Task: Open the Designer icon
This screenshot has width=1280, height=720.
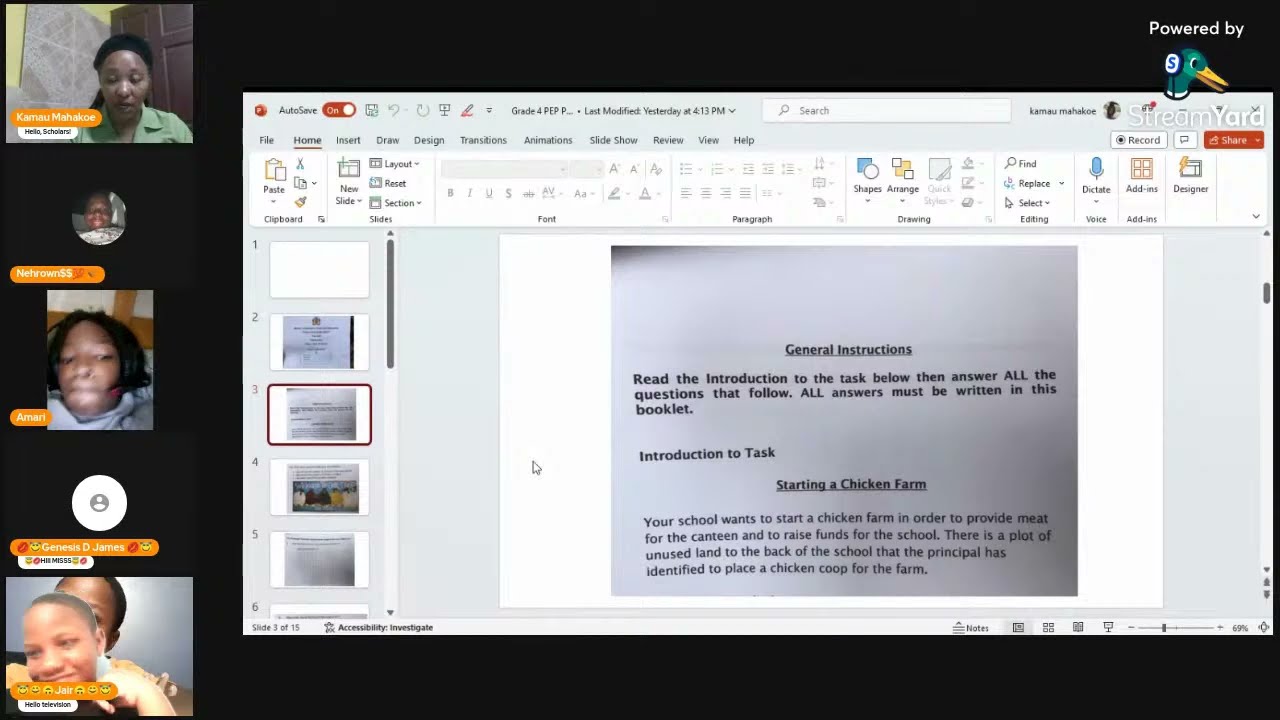Action: (1190, 168)
